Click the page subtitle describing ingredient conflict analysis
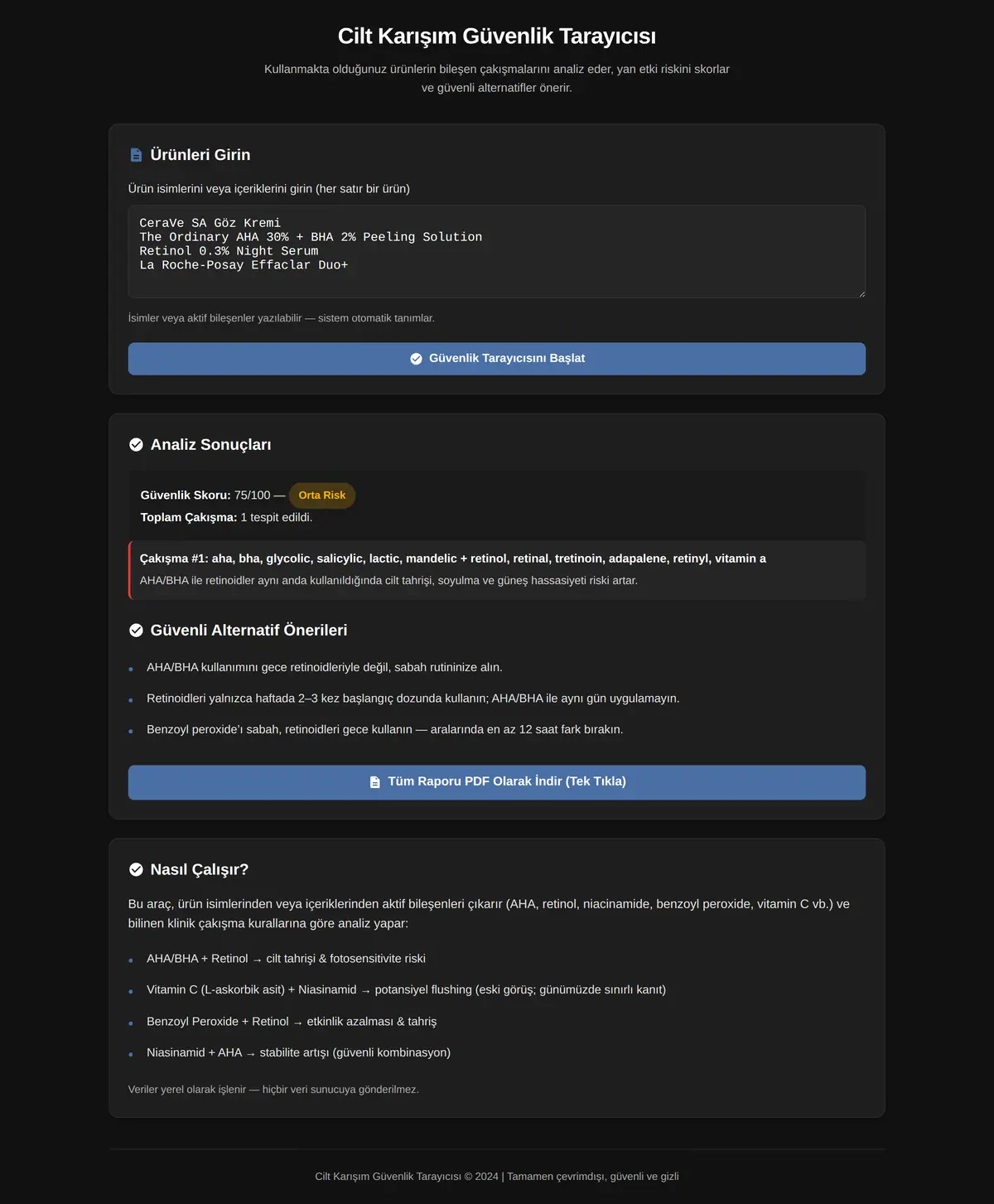Viewport: 994px width, 1204px height. (x=497, y=79)
